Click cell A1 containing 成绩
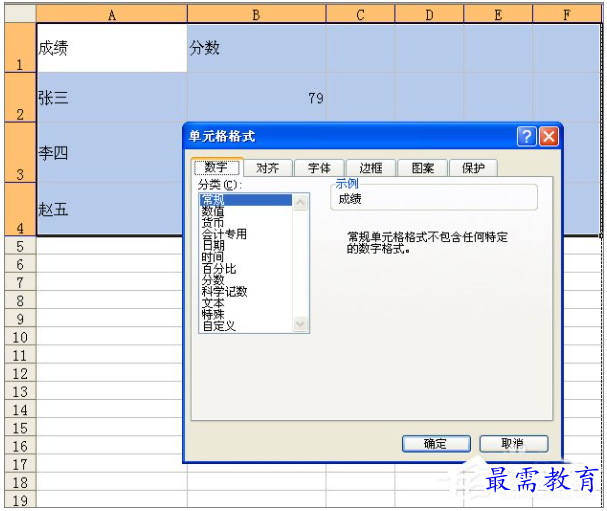607x511 pixels. pyautogui.click(x=112, y=48)
